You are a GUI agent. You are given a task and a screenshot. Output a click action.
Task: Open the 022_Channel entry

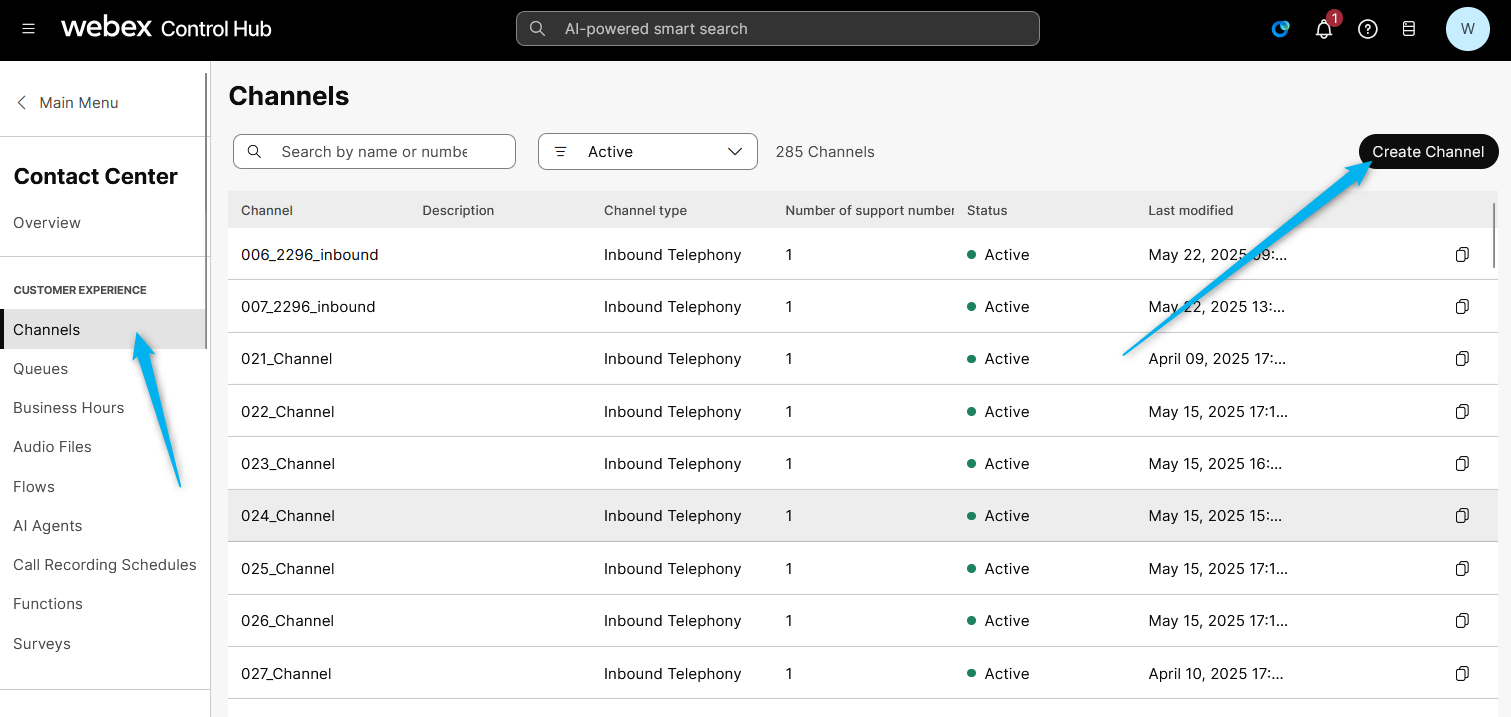click(288, 412)
